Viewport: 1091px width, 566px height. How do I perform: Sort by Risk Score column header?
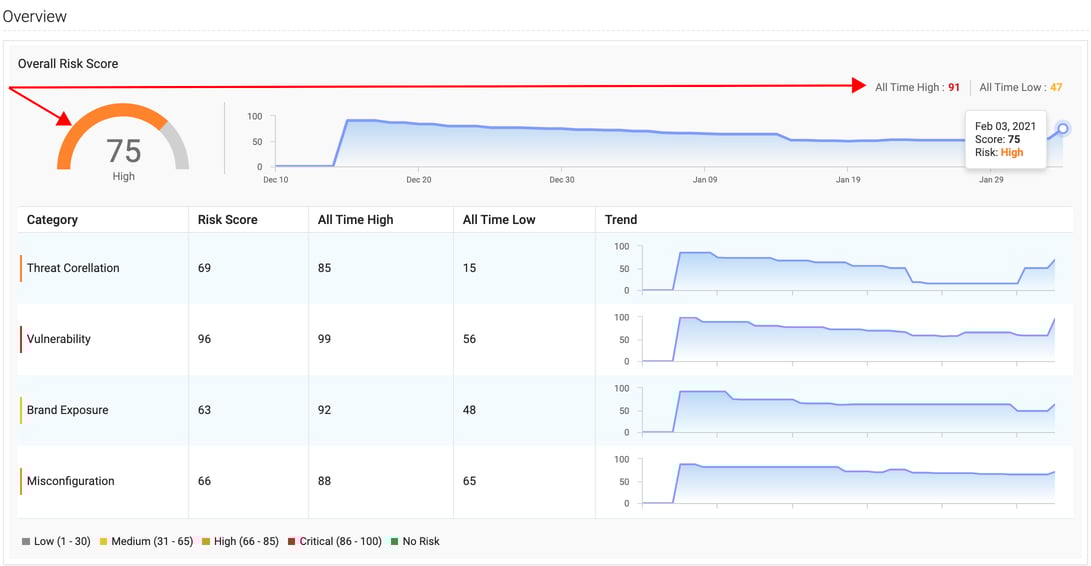coord(227,220)
